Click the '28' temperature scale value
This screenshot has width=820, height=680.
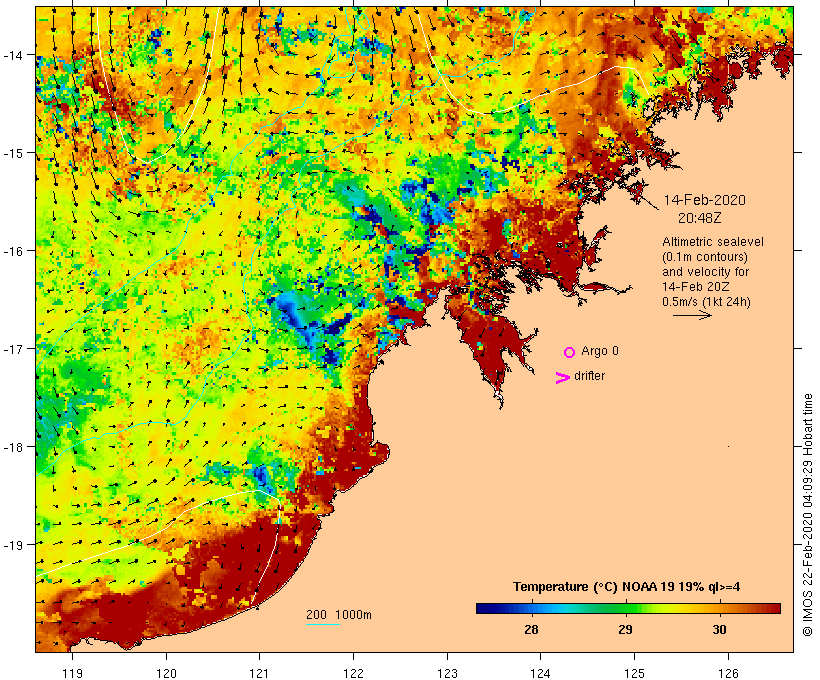point(531,629)
